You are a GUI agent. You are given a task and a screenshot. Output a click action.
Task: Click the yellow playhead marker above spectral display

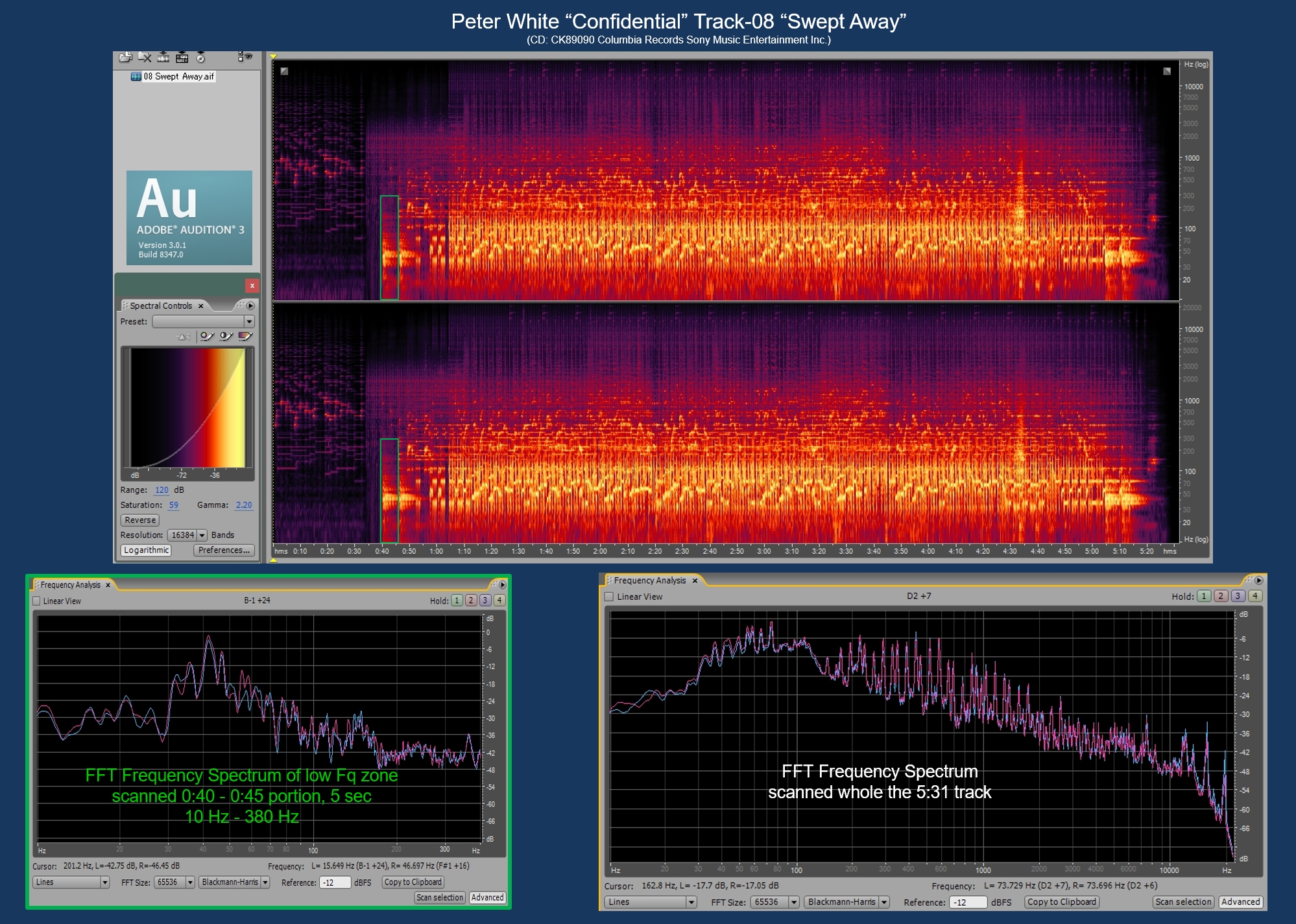pyautogui.click(x=274, y=56)
